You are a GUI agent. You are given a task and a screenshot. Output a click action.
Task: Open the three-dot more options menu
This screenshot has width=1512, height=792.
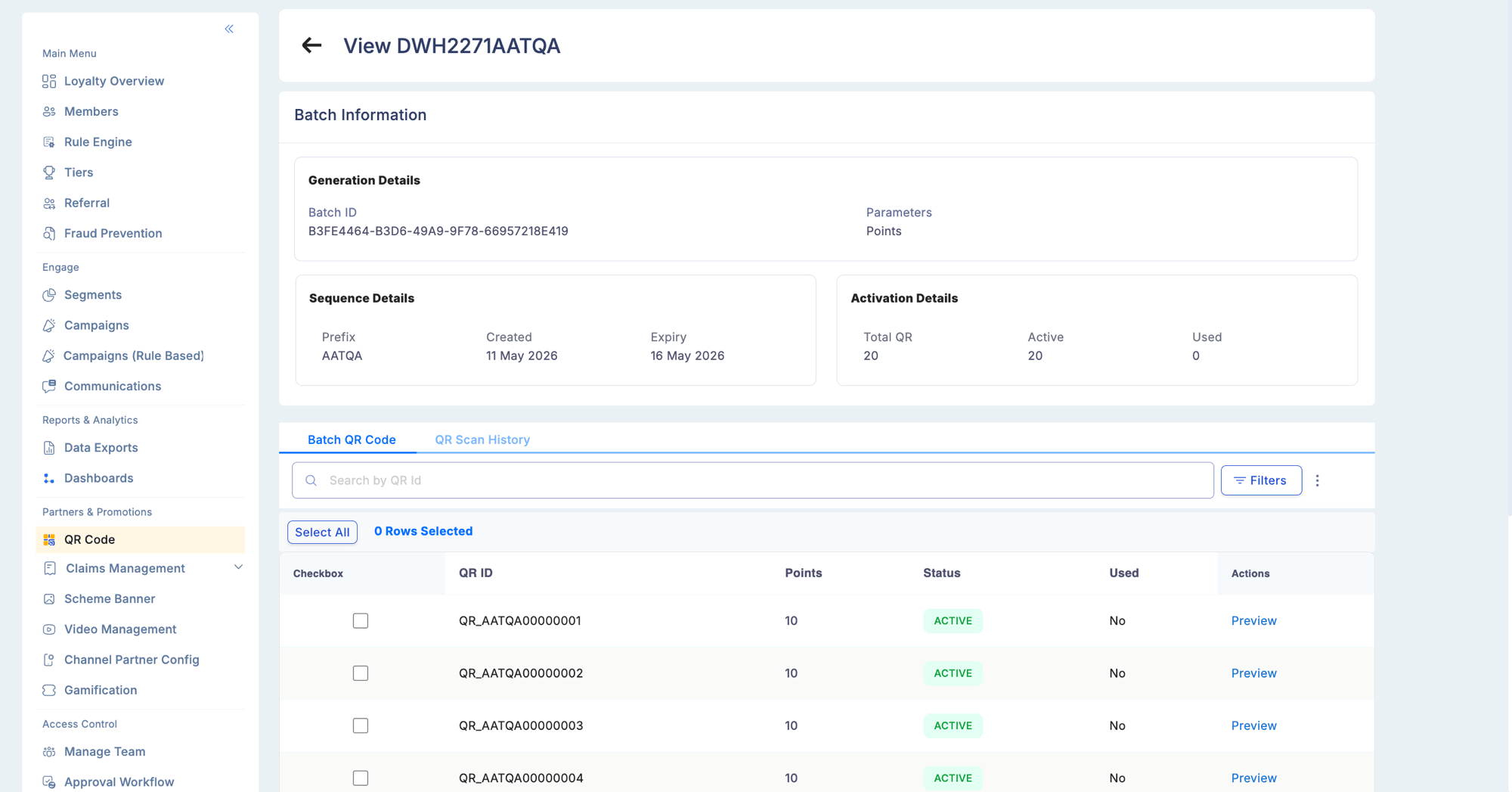[x=1317, y=480]
